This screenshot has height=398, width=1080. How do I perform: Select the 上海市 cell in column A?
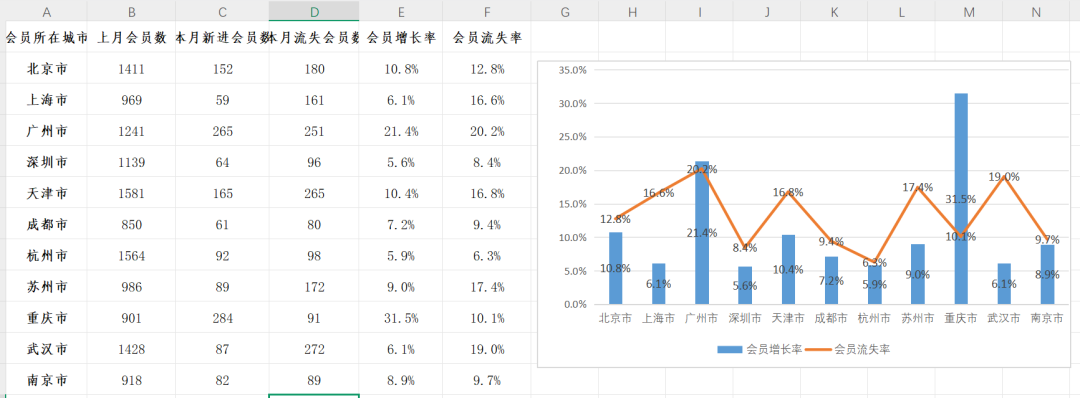click(47, 100)
